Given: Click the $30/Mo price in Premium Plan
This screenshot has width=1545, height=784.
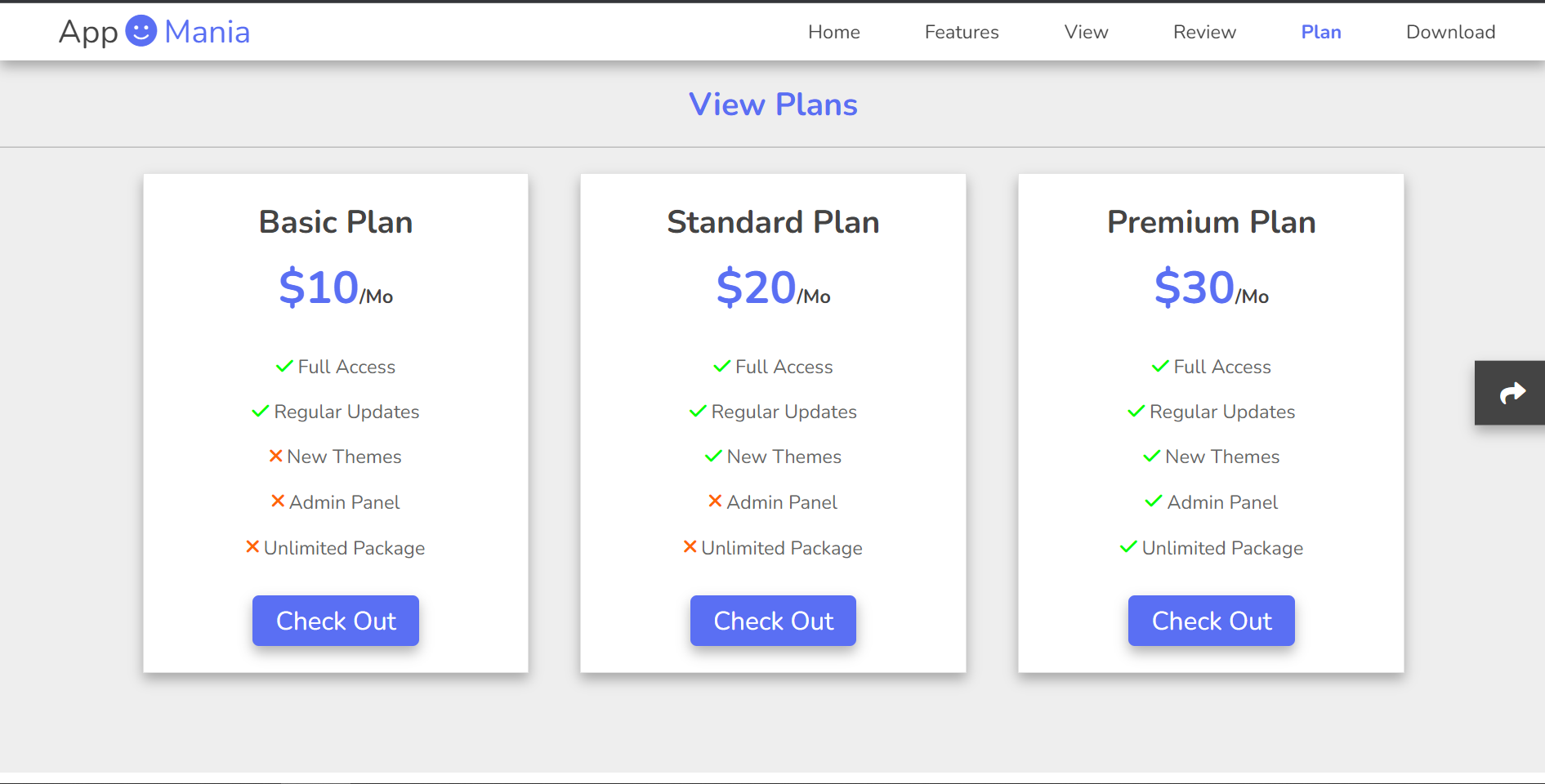Looking at the screenshot, I should (x=1210, y=287).
